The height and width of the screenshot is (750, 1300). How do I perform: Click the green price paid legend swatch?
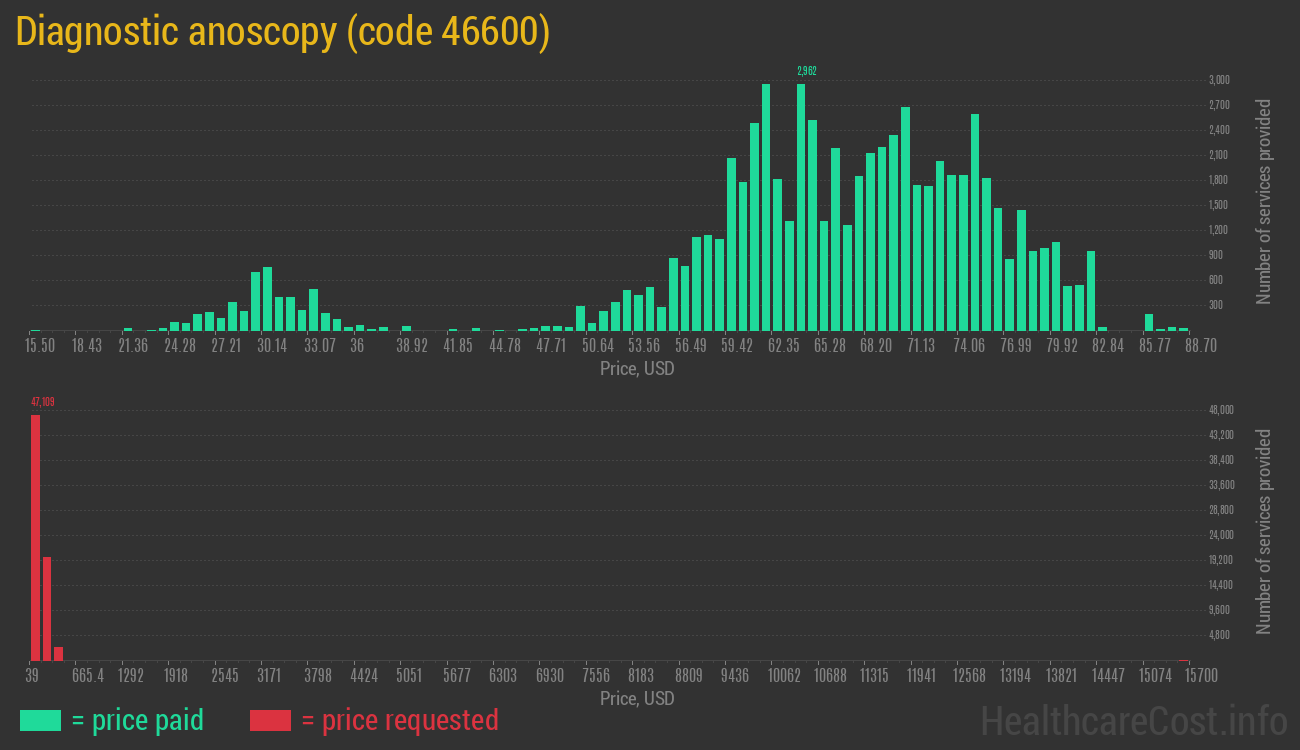pyautogui.click(x=40, y=720)
